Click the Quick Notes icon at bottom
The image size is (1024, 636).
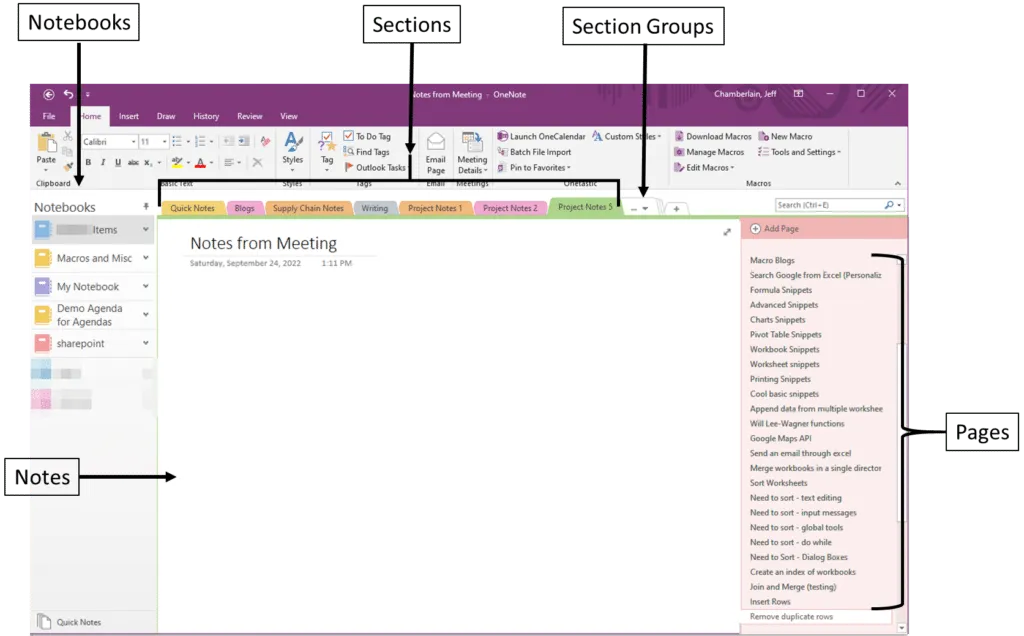coord(44,622)
